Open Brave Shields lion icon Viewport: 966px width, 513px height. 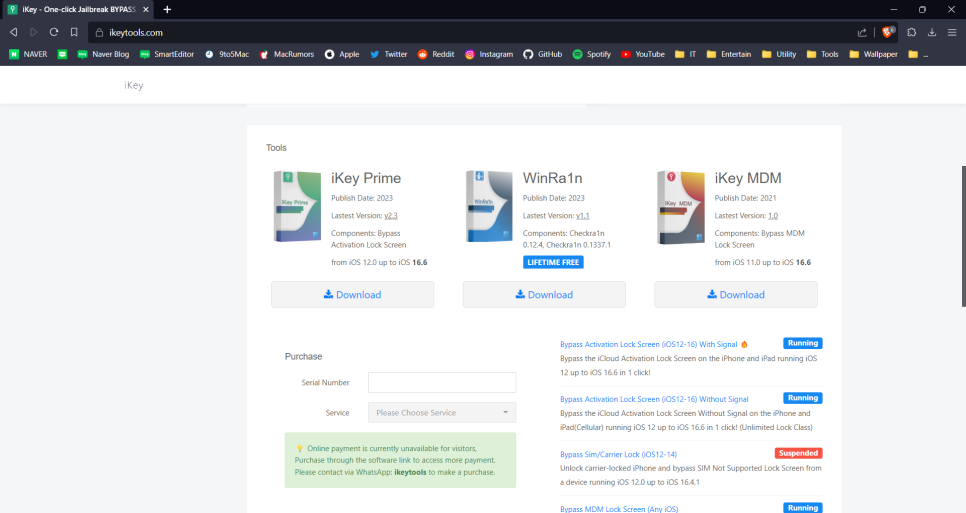pos(888,32)
